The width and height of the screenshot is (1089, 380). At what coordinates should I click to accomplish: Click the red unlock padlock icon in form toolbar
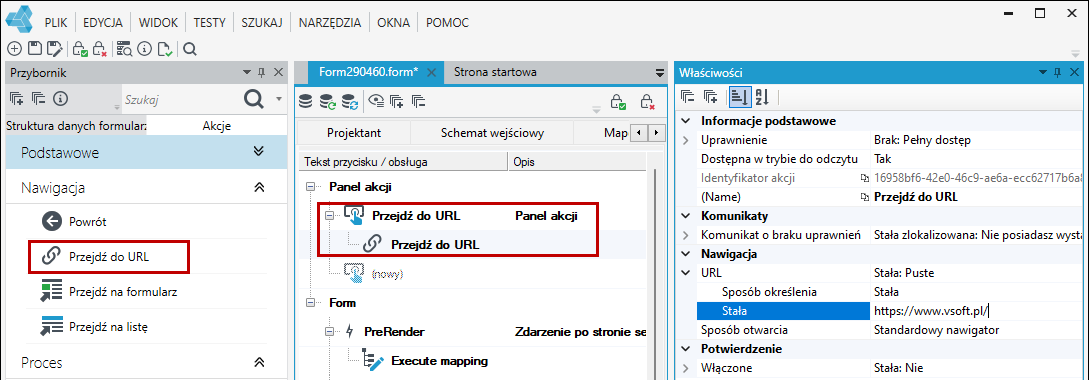coord(647,102)
